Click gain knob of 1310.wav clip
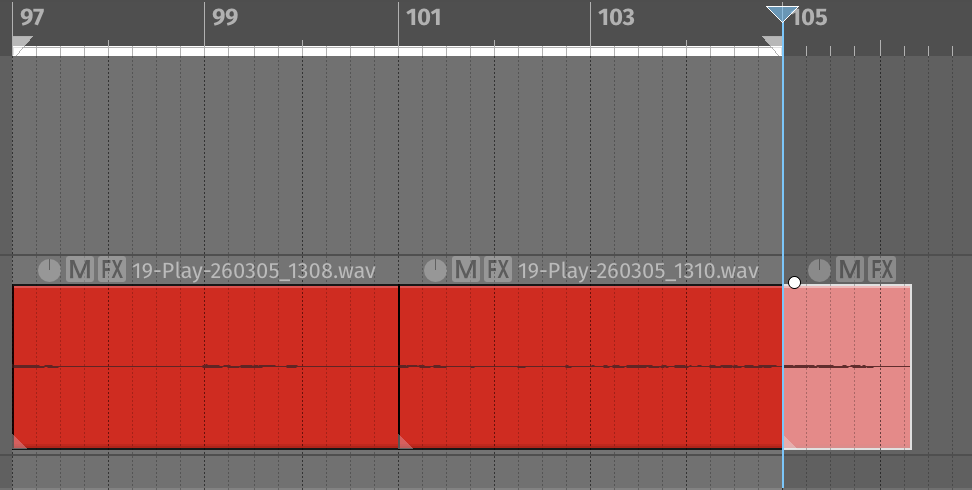Image resolution: width=972 pixels, height=490 pixels. click(x=435, y=270)
